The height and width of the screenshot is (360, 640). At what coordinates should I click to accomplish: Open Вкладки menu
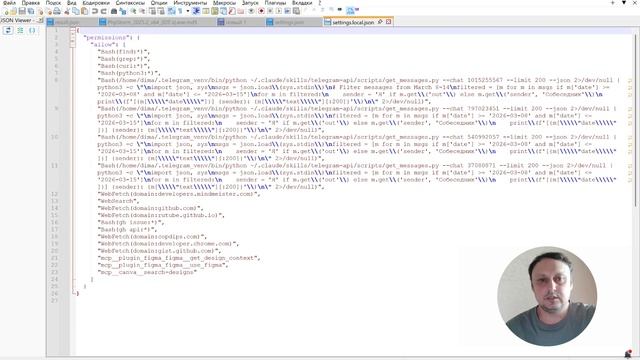[x=302, y=2]
